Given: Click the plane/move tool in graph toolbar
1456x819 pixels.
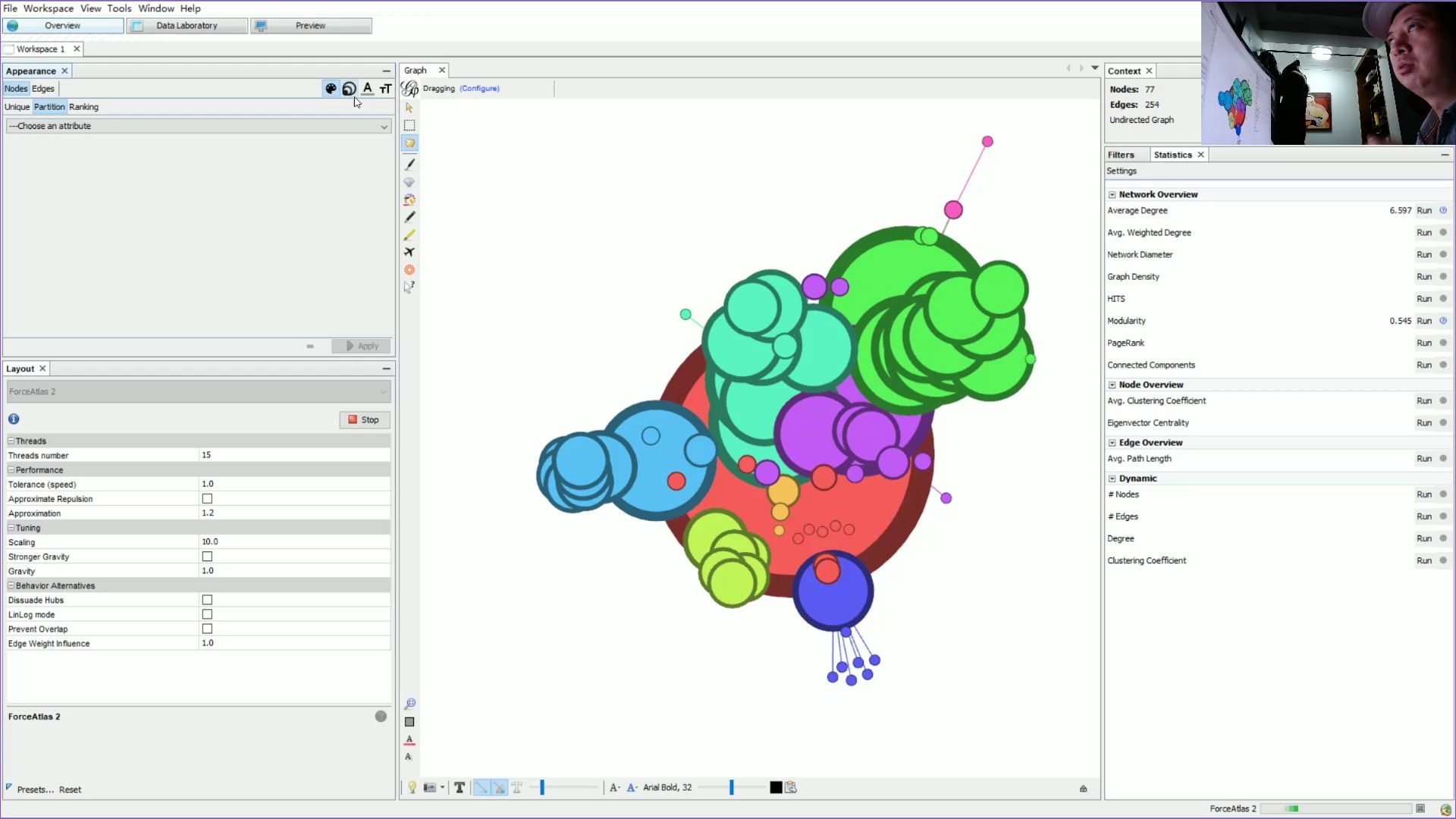Looking at the screenshot, I should point(409,252).
